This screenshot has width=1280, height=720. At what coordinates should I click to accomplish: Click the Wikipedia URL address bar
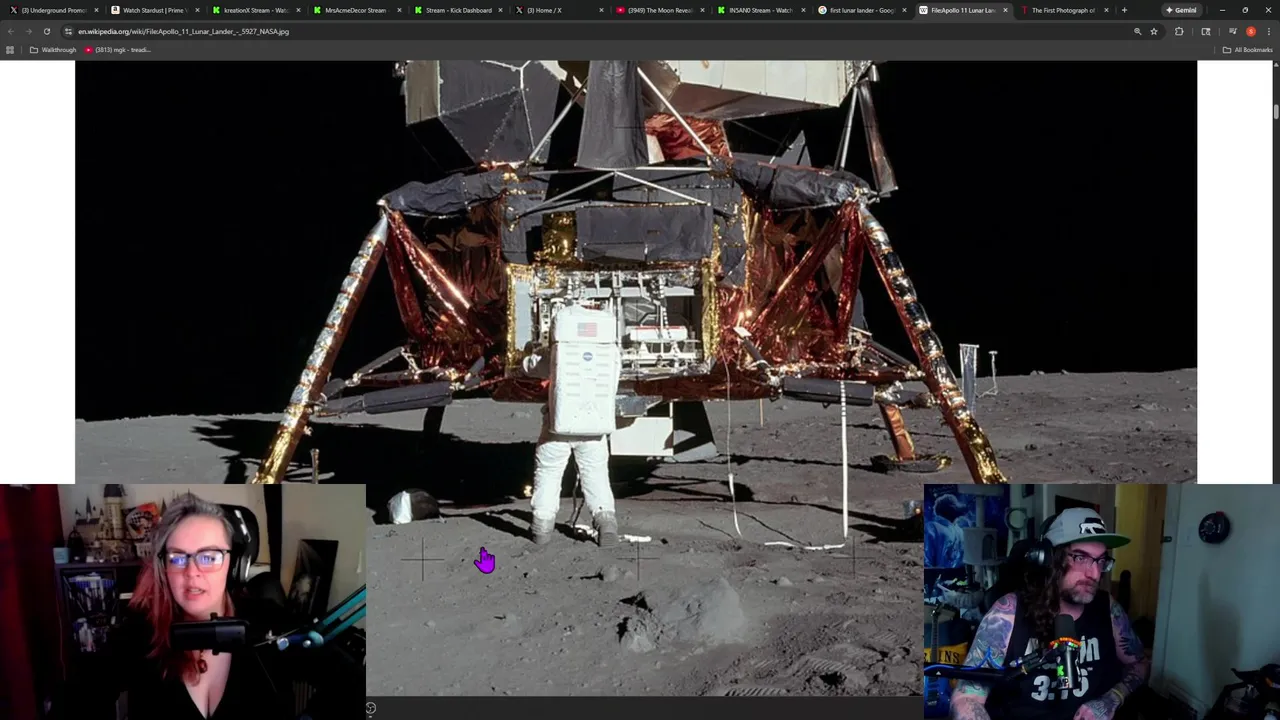tap(600, 31)
